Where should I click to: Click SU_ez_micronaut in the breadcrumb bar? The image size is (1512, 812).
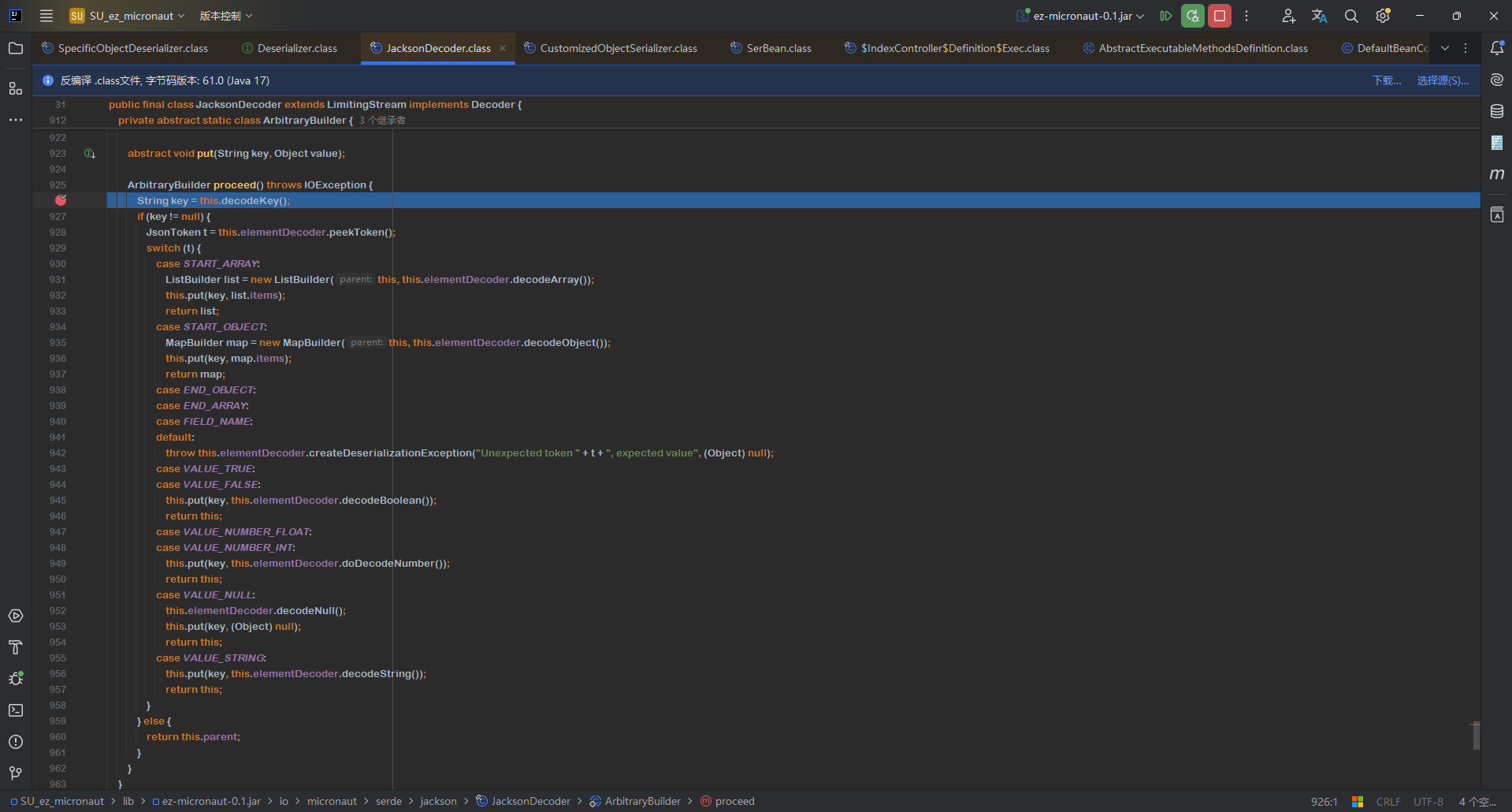(57, 801)
